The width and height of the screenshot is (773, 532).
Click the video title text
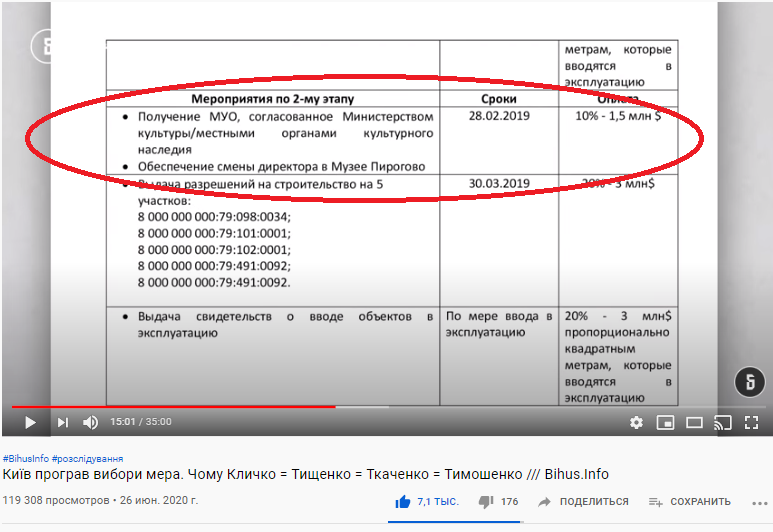306,474
